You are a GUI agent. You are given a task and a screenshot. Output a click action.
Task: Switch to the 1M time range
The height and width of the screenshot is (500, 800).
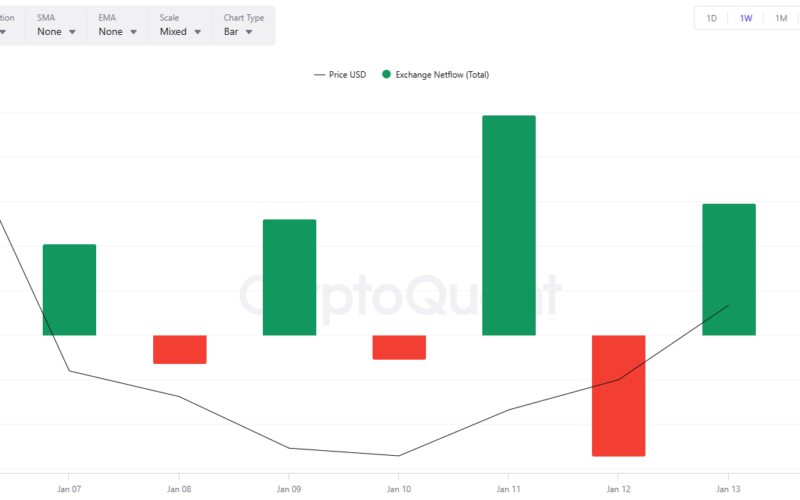(781, 18)
